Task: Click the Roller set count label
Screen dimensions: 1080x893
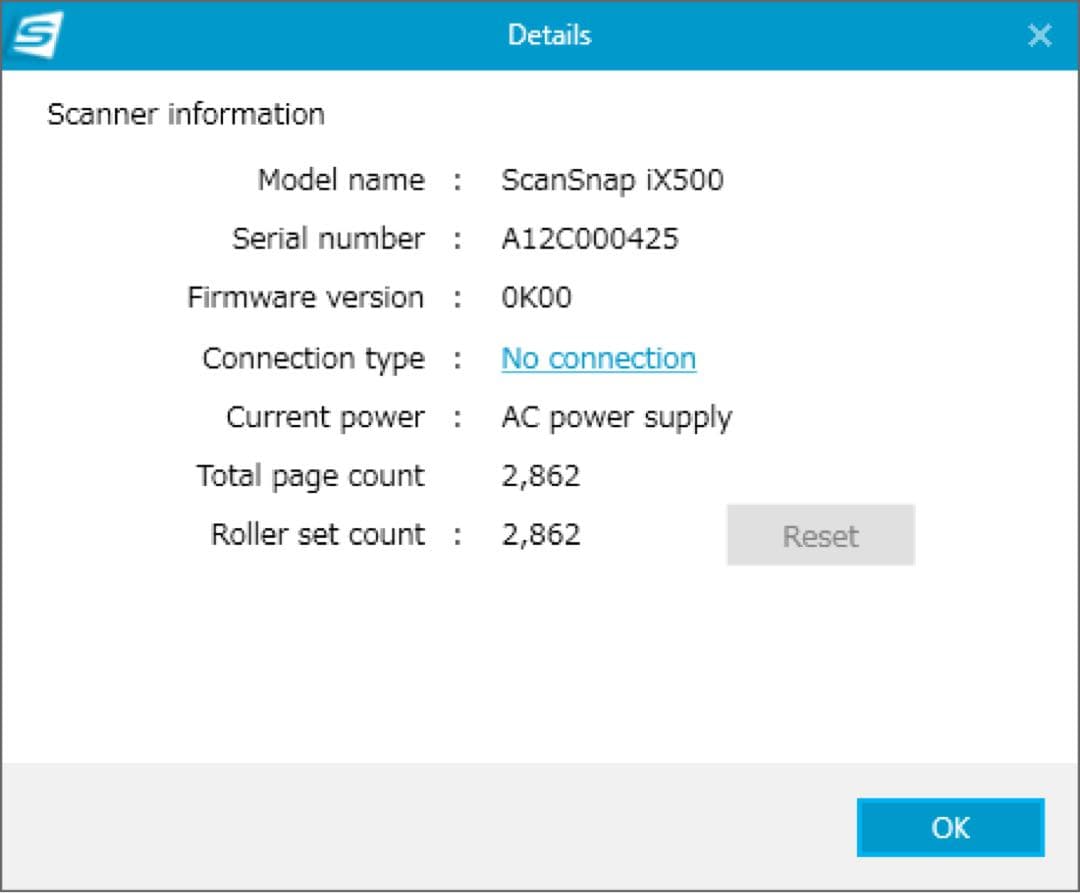Action: coord(318,534)
